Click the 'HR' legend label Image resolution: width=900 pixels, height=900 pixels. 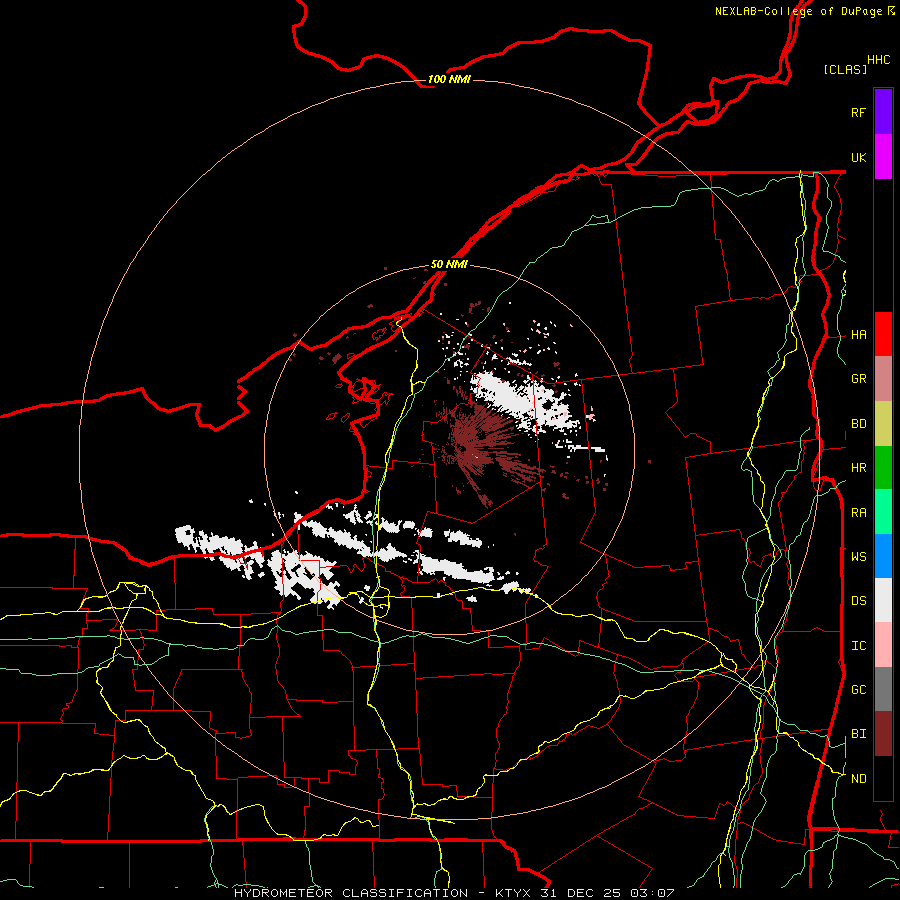coord(858,468)
